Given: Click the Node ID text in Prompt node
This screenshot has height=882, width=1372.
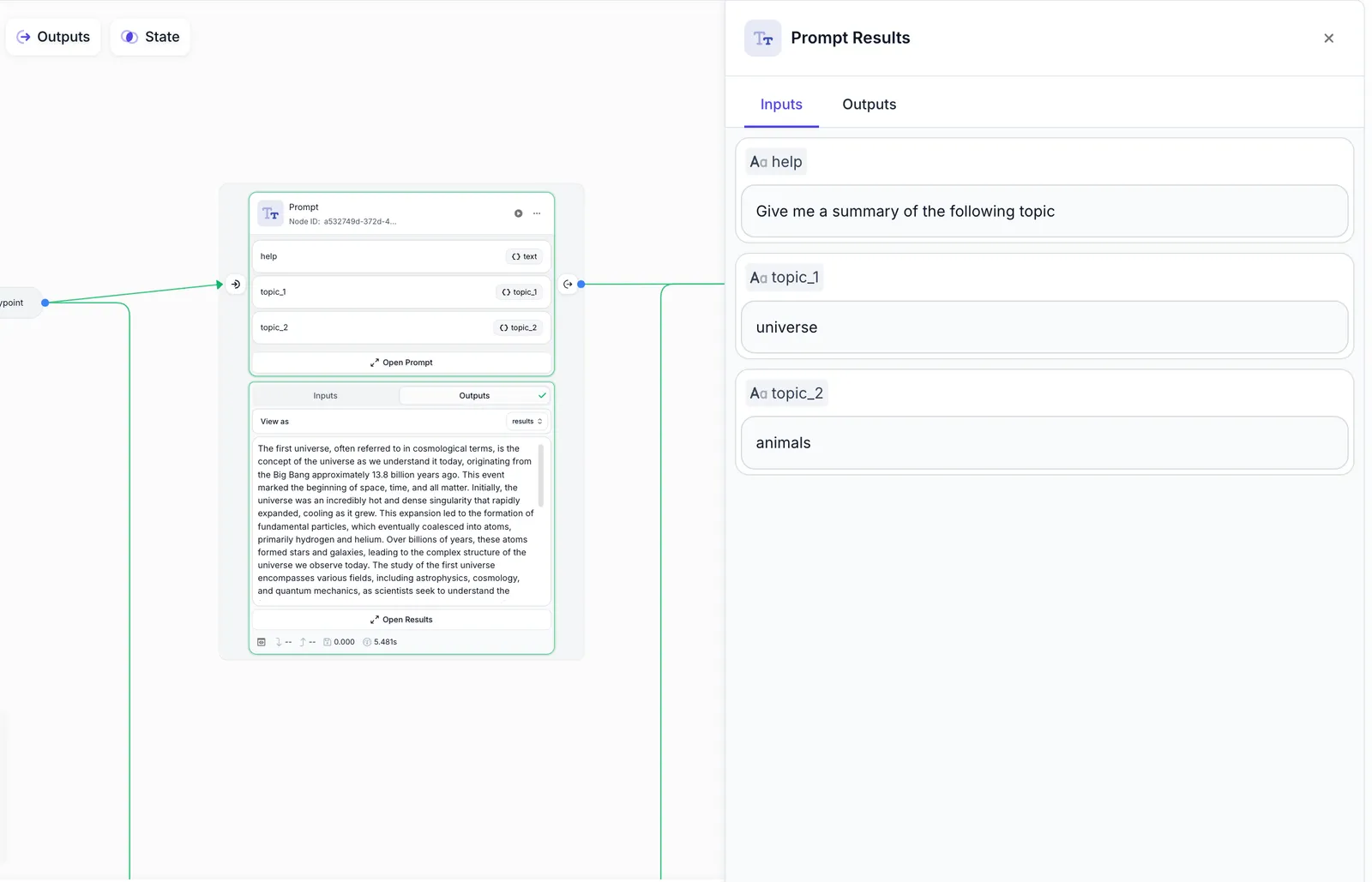Looking at the screenshot, I should point(342,221).
